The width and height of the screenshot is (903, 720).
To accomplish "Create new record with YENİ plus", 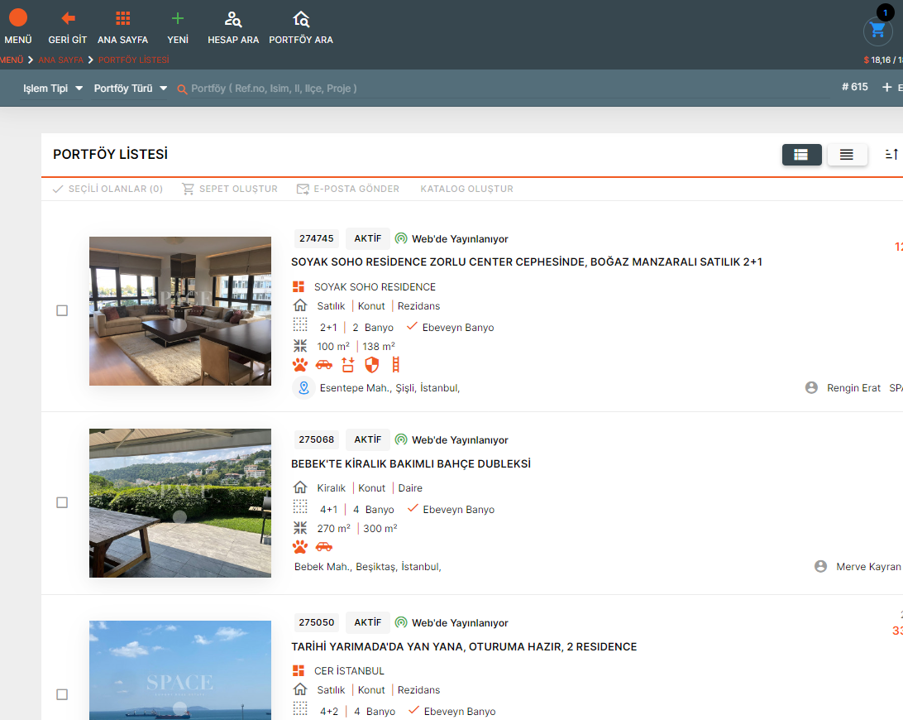I will pyautogui.click(x=177, y=18).
